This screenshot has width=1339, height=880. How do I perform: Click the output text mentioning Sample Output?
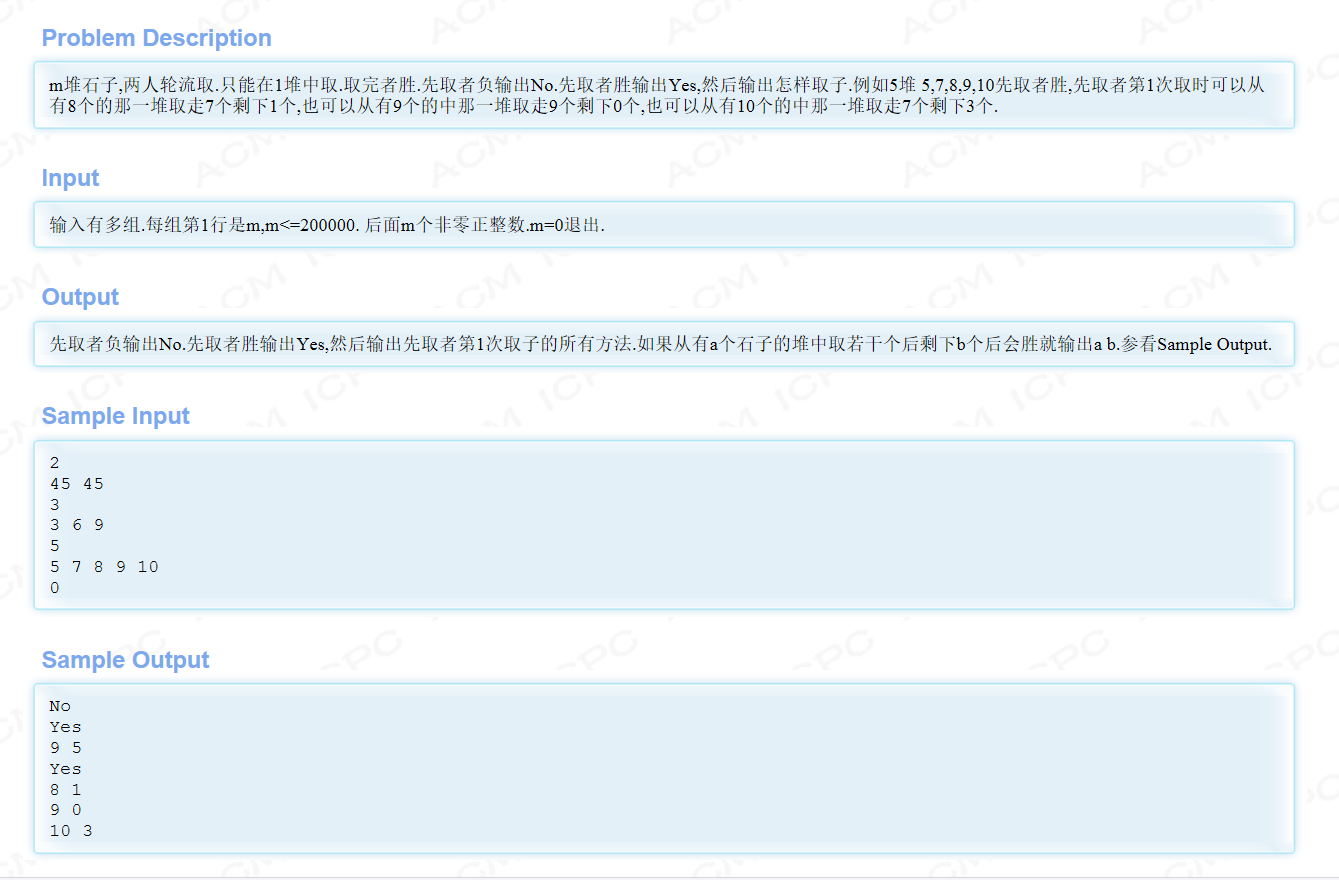pyautogui.click(x=661, y=344)
